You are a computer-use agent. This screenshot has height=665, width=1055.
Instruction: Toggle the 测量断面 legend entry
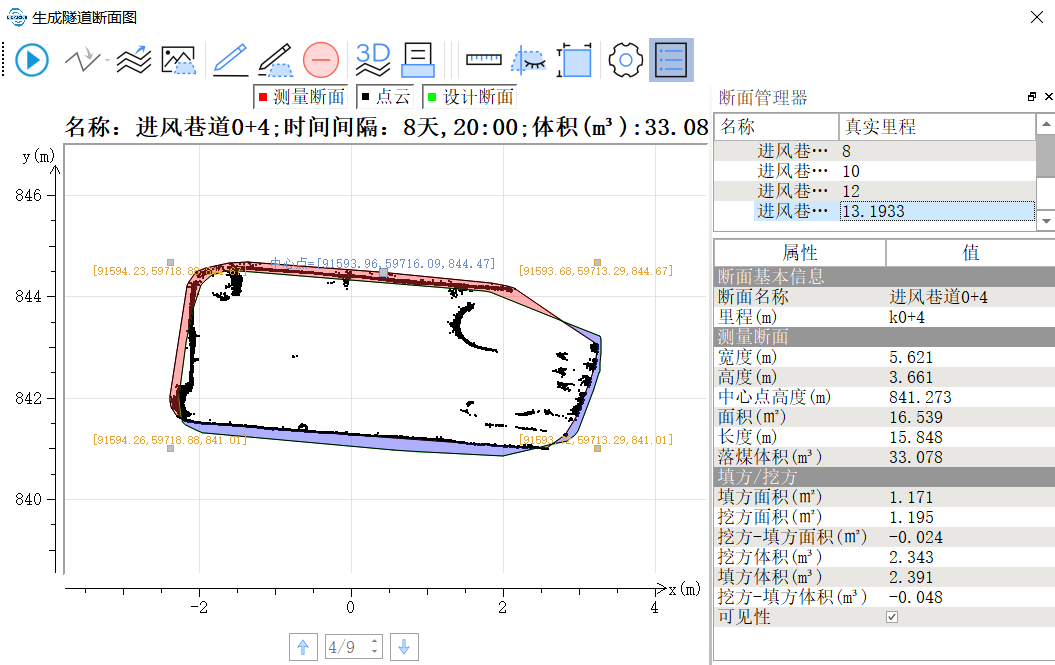(x=301, y=97)
